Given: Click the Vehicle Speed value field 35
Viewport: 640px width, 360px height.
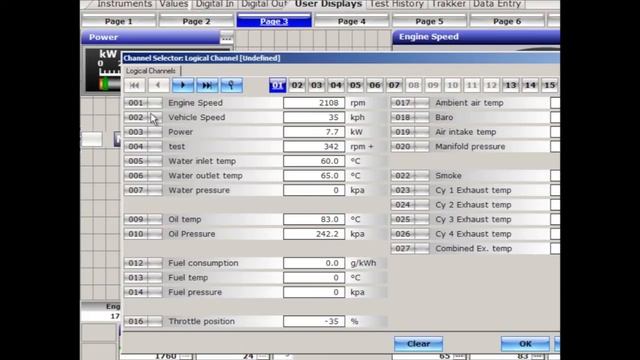Looking at the screenshot, I should [314, 118].
